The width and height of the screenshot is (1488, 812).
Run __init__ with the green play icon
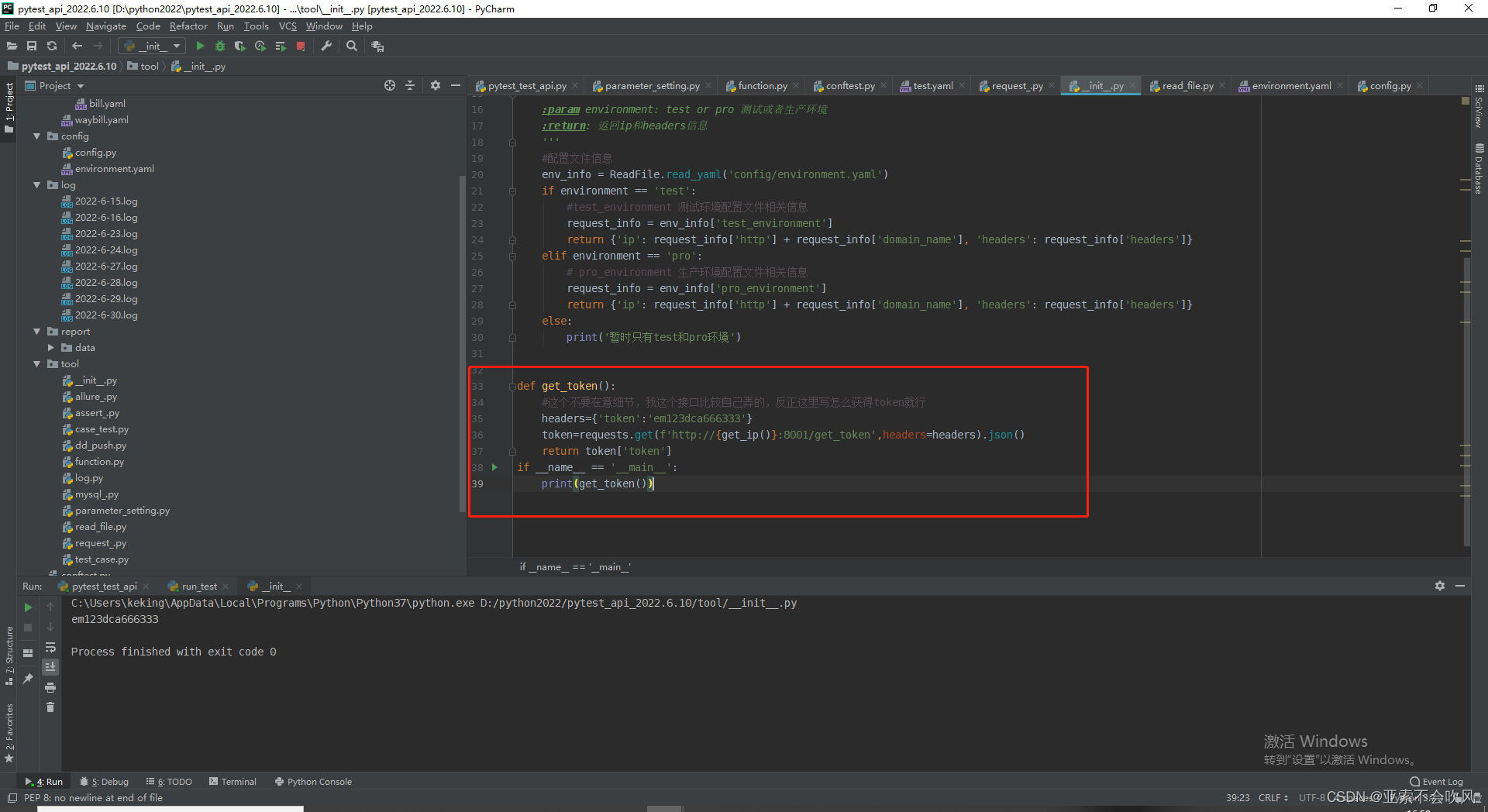200,46
